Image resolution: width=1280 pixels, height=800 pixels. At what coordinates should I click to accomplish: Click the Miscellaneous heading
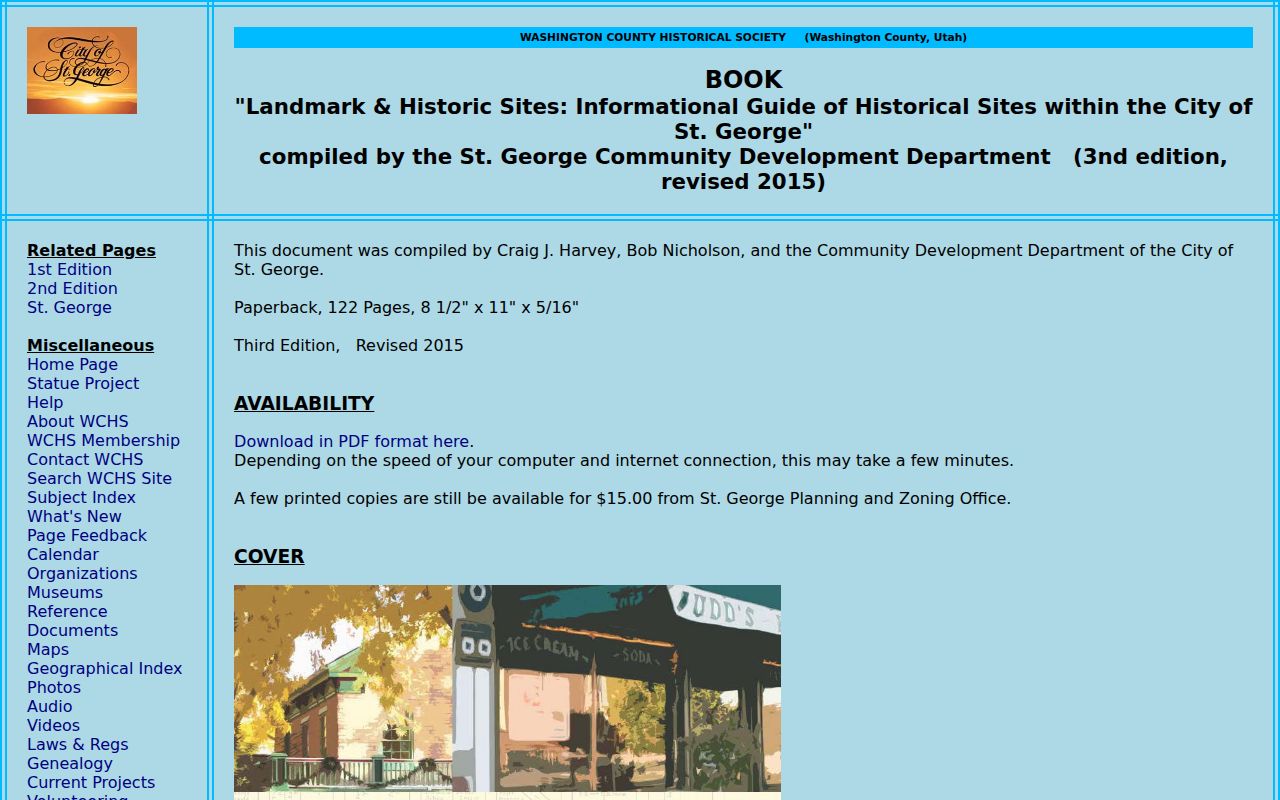point(90,345)
